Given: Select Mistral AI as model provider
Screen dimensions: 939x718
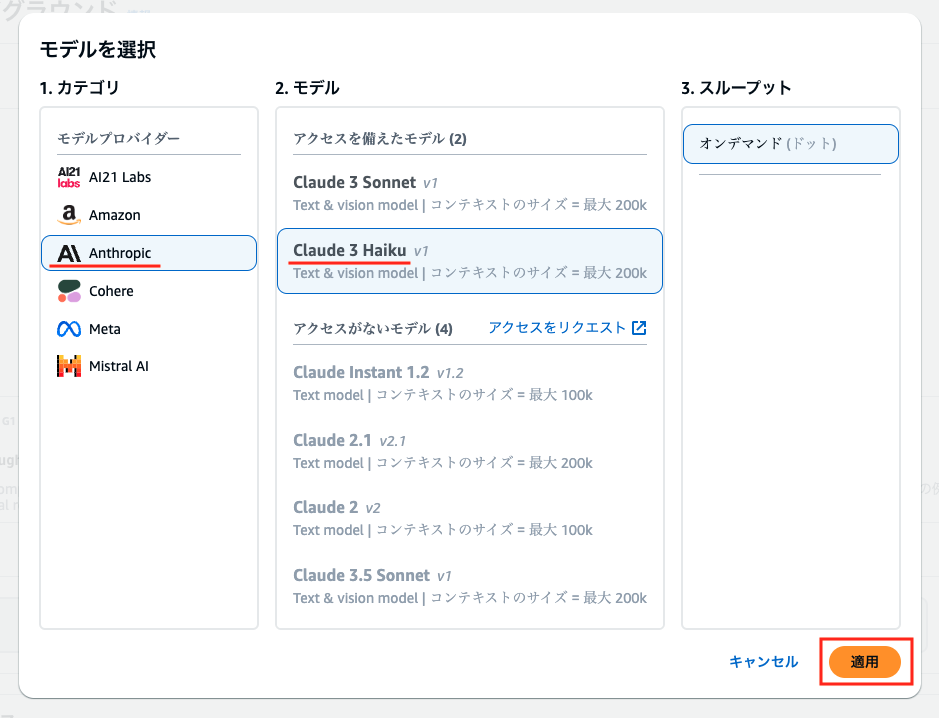Looking at the screenshot, I should (x=149, y=366).
